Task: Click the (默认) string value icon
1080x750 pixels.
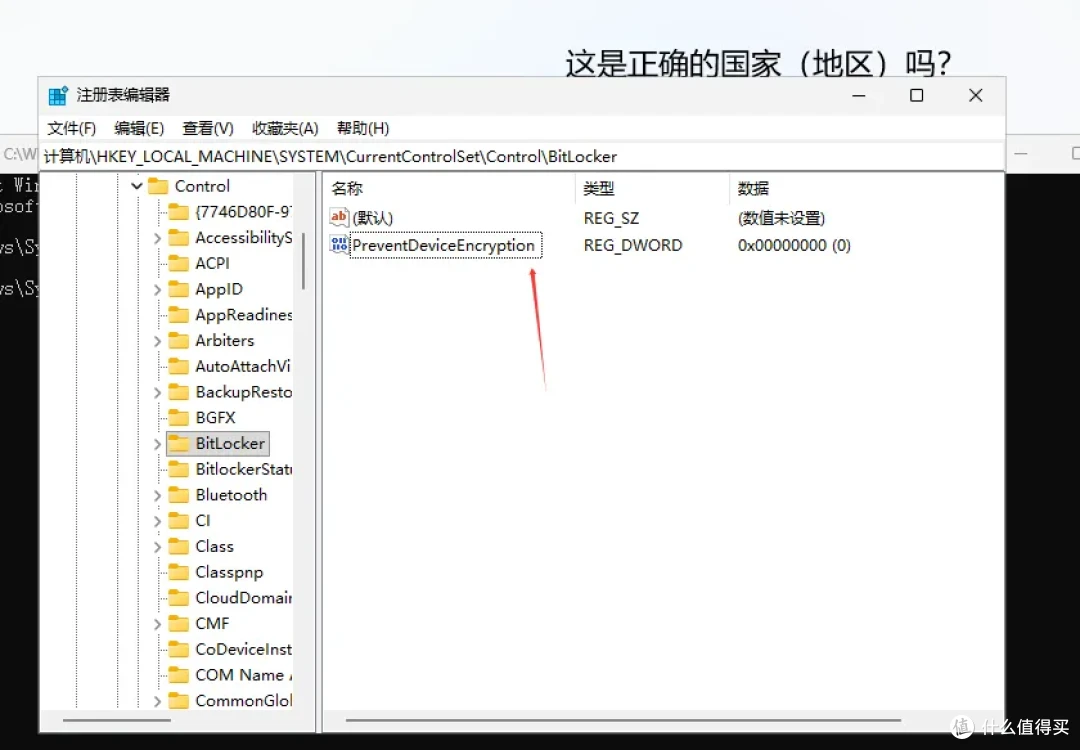Action: coord(340,218)
